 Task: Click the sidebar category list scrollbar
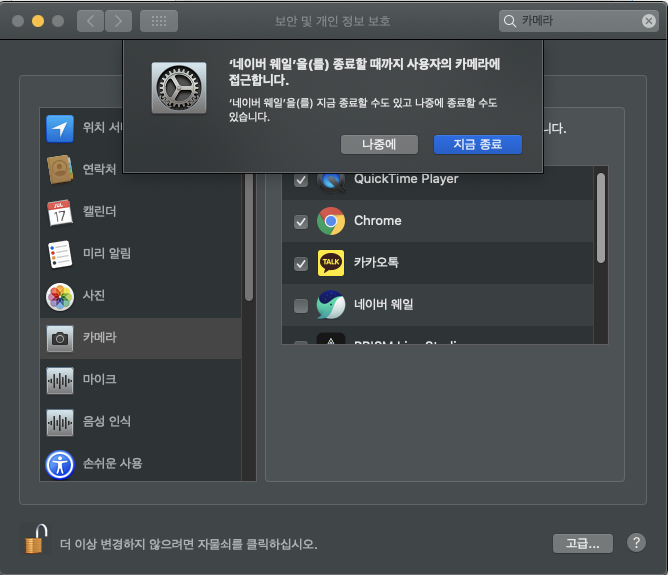(x=249, y=237)
